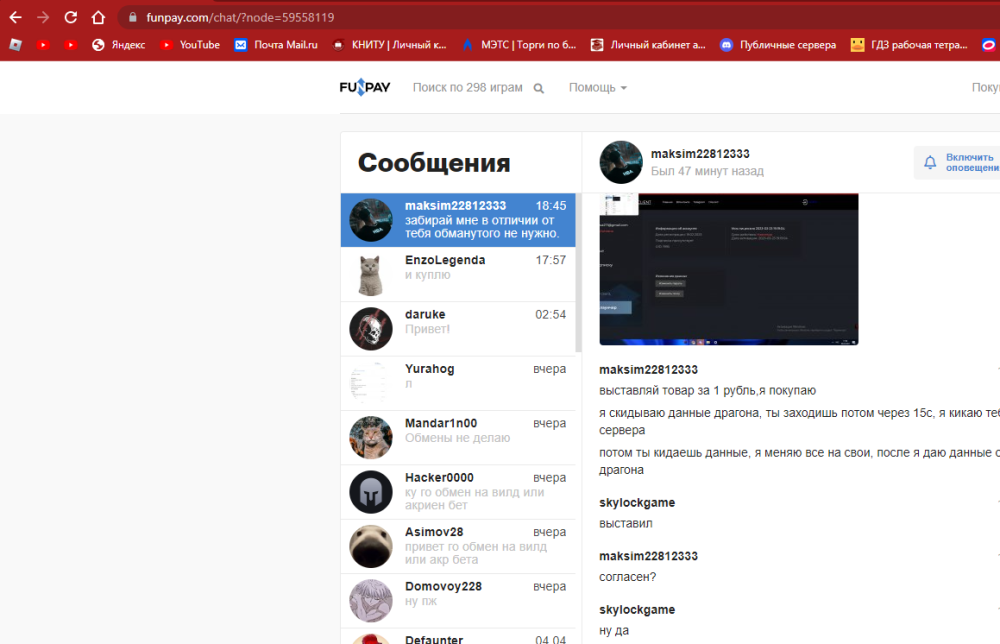Screen dimensions: 1000x644
Task: Click the Поиск по 298 играм field
Action: click(x=467, y=87)
